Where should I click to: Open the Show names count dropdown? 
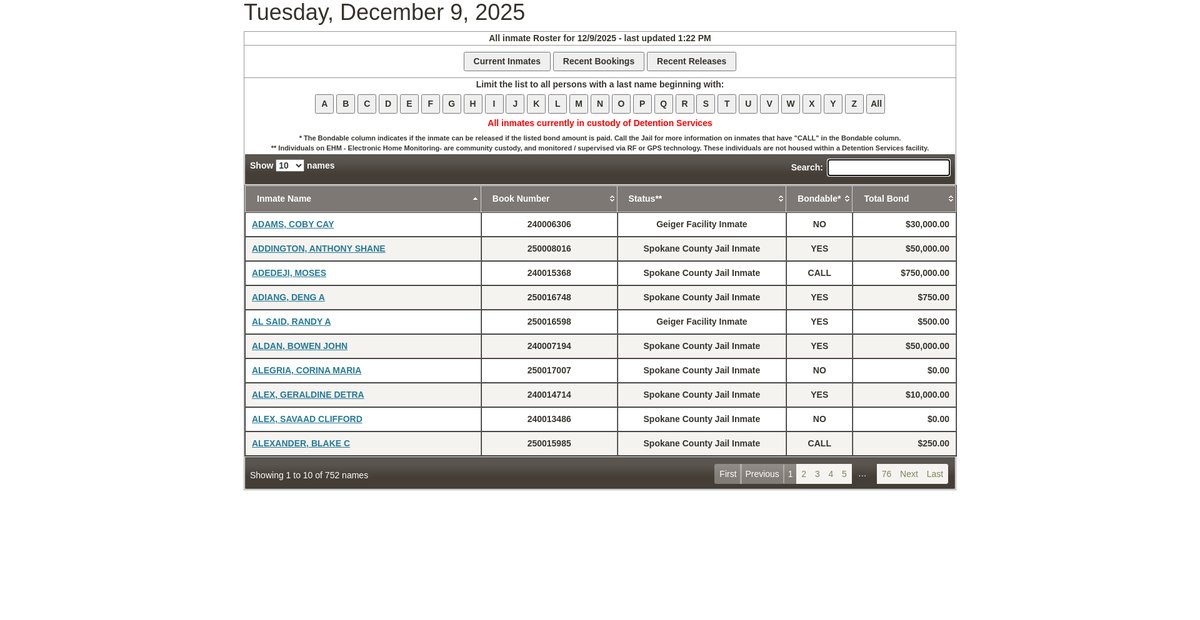click(x=290, y=166)
